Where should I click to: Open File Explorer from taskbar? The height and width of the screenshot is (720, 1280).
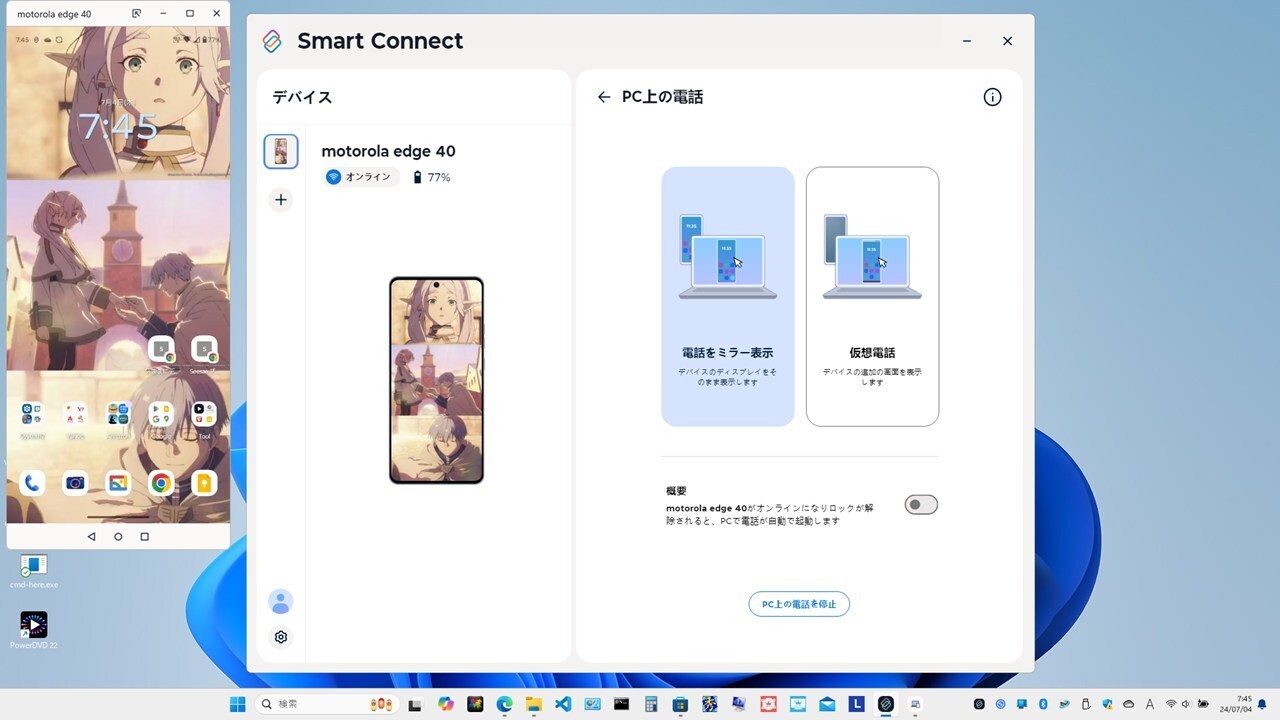click(534, 704)
